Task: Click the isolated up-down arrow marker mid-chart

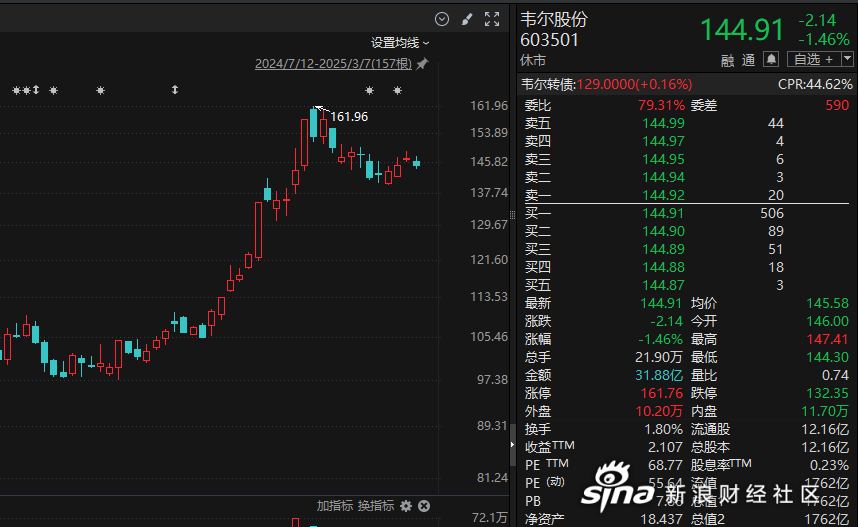Action: click(175, 90)
